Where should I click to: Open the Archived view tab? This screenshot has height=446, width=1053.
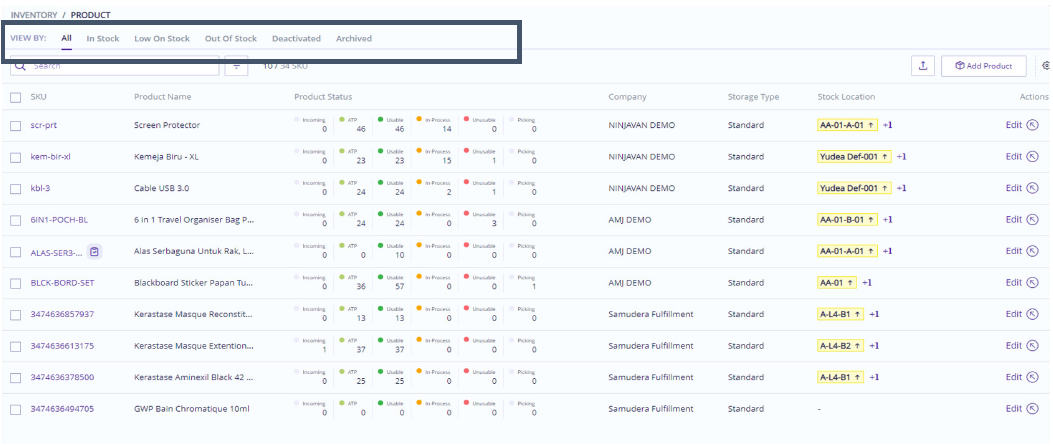point(354,38)
